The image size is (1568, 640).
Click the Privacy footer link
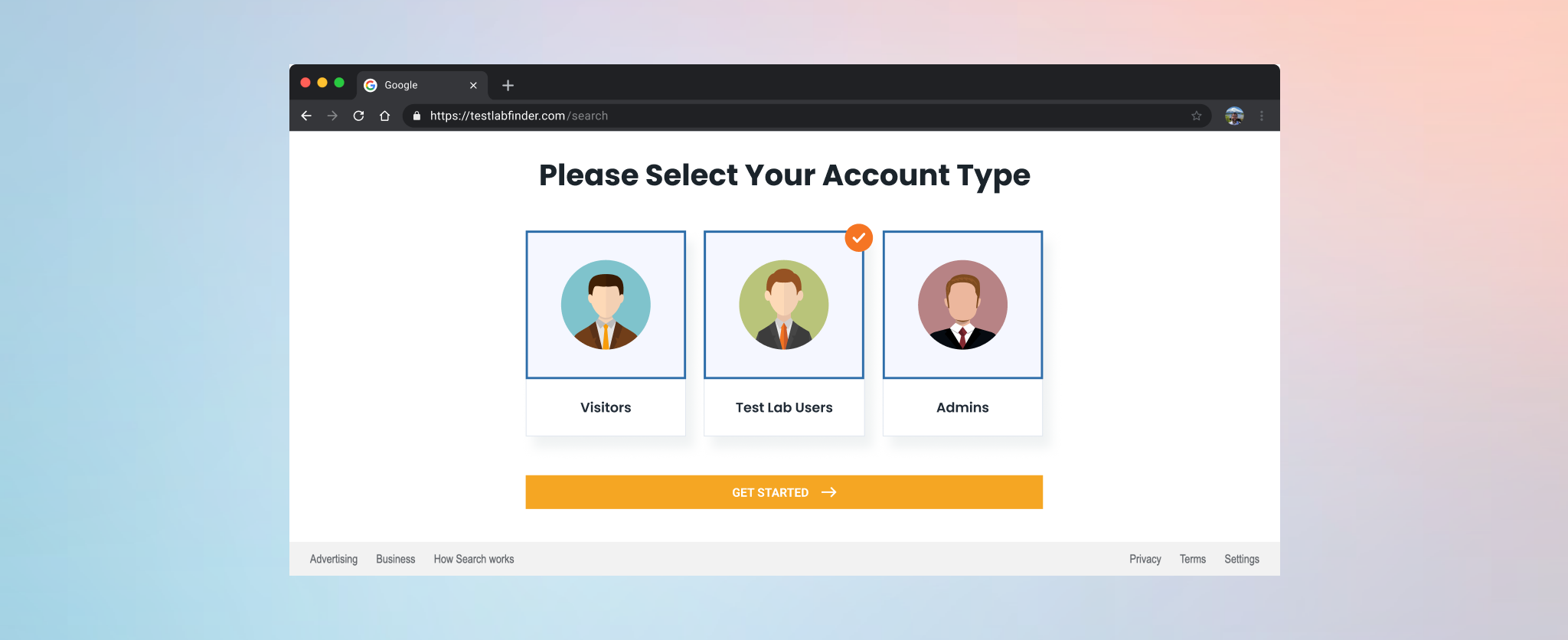(x=1145, y=559)
